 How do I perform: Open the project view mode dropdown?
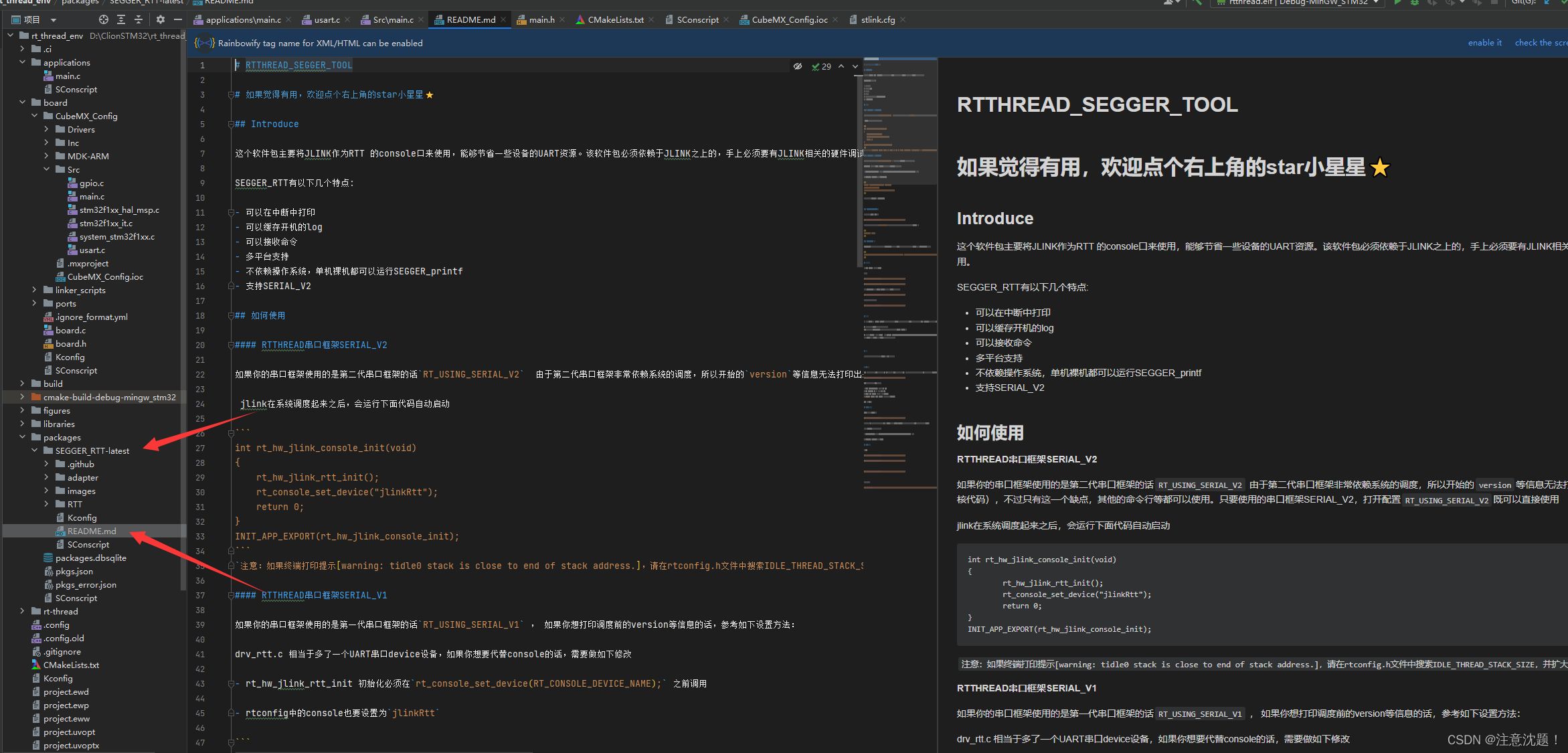tap(54, 20)
